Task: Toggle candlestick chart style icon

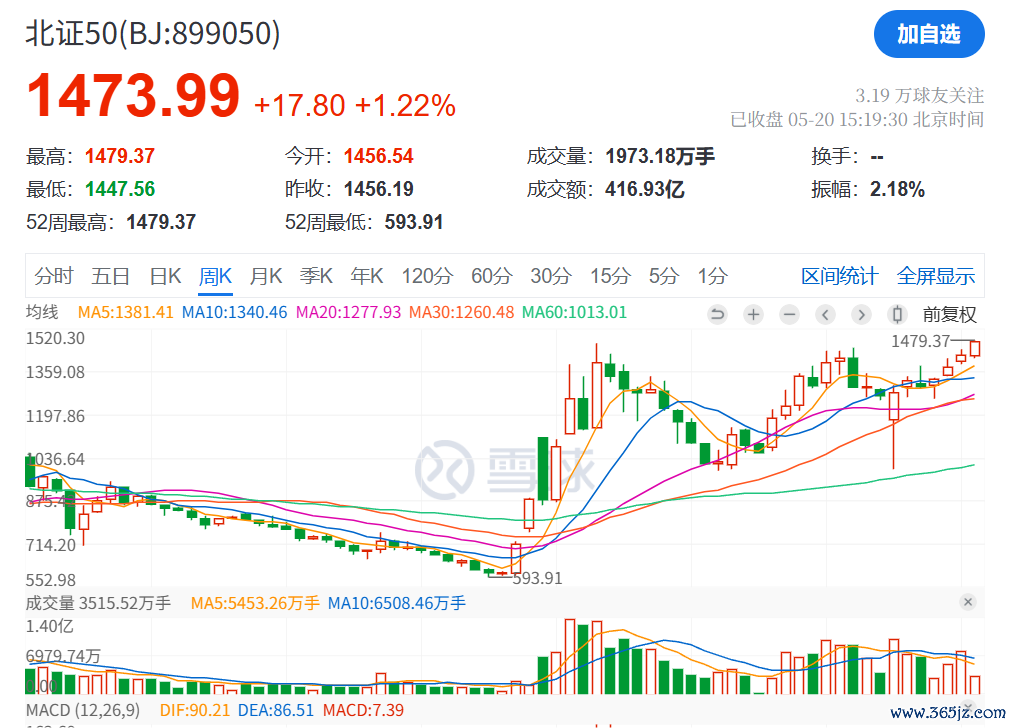Action: coord(897,315)
